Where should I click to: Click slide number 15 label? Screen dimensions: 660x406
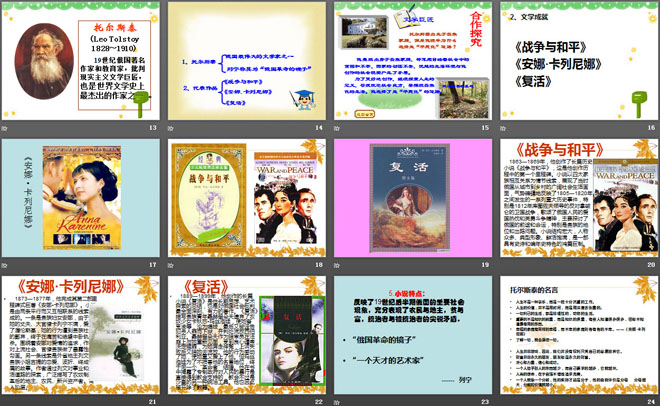click(485, 127)
